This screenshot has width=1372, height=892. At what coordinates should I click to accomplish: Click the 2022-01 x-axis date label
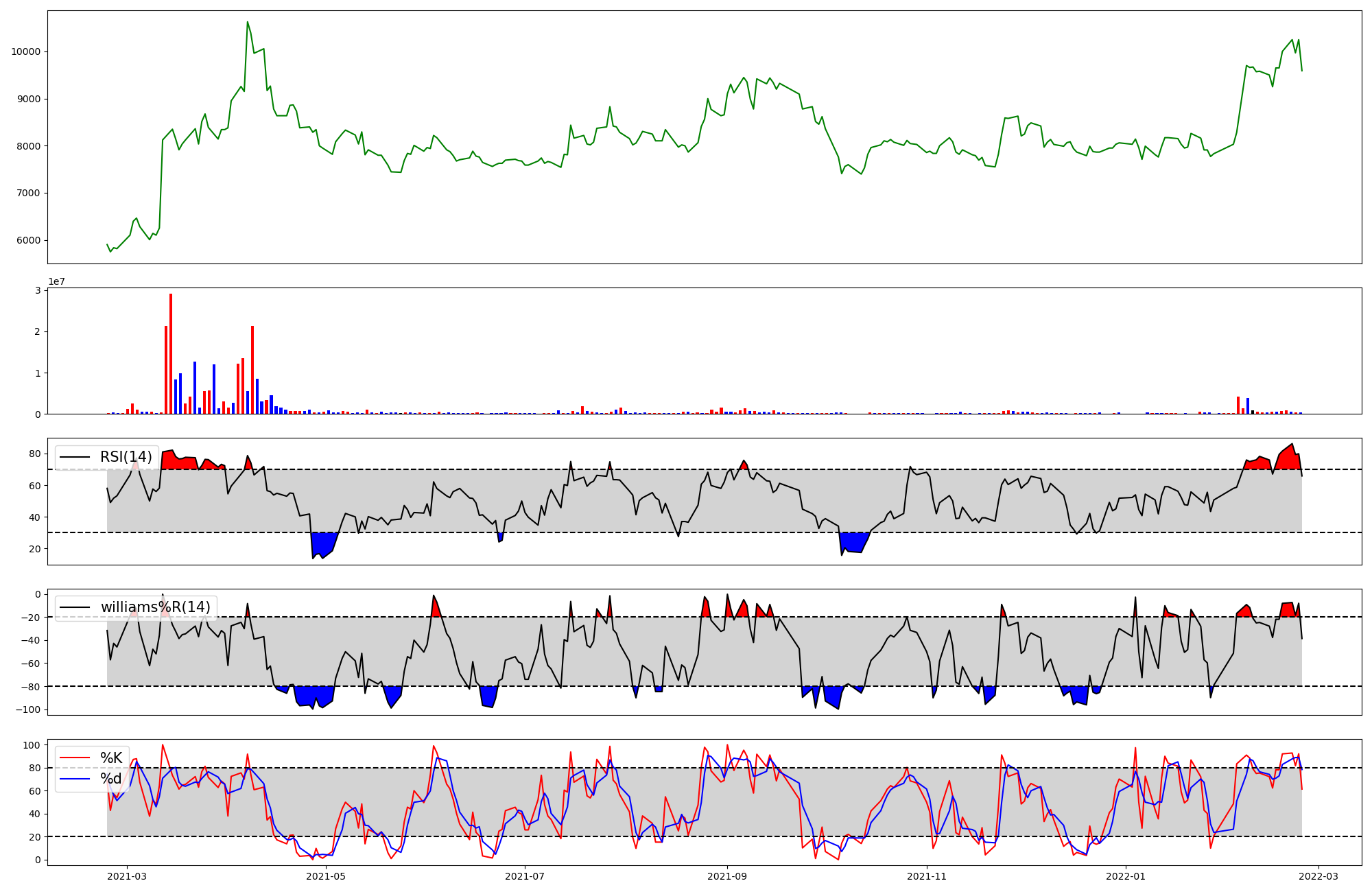click(1126, 876)
